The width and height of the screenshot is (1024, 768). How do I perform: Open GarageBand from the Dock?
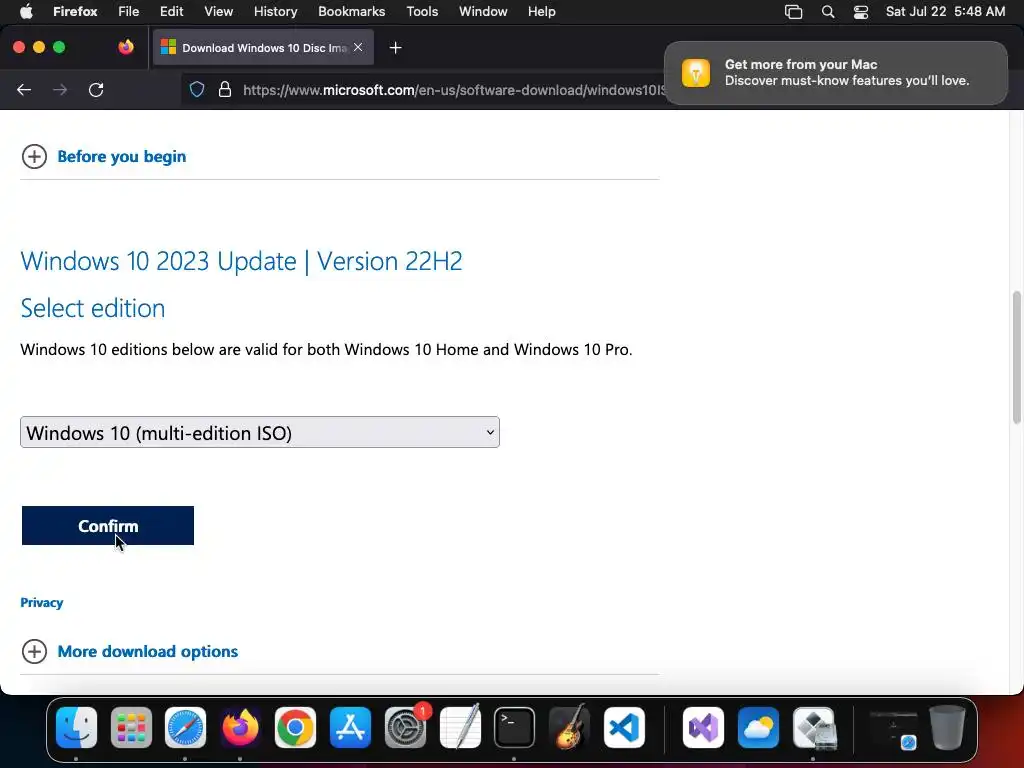(569, 727)
